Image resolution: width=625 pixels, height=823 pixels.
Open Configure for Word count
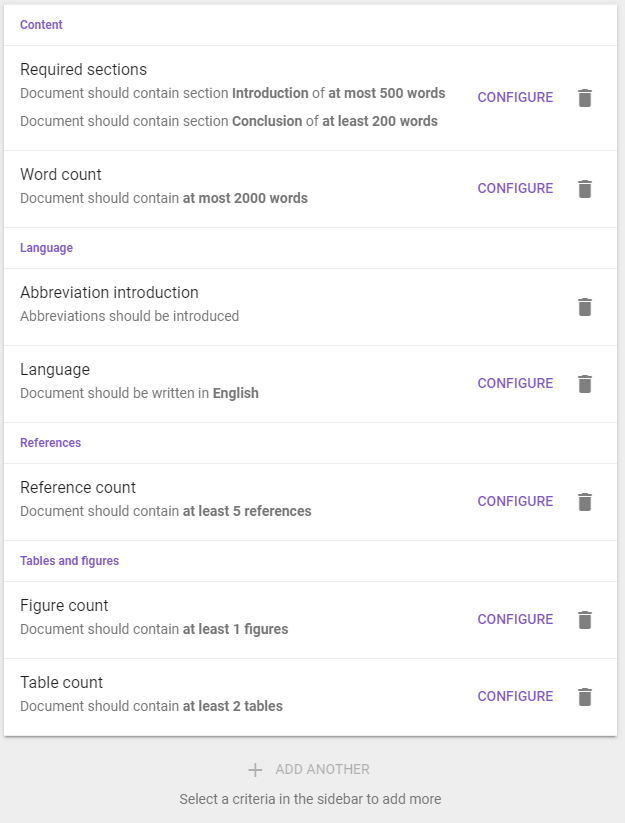coord(515,188)
